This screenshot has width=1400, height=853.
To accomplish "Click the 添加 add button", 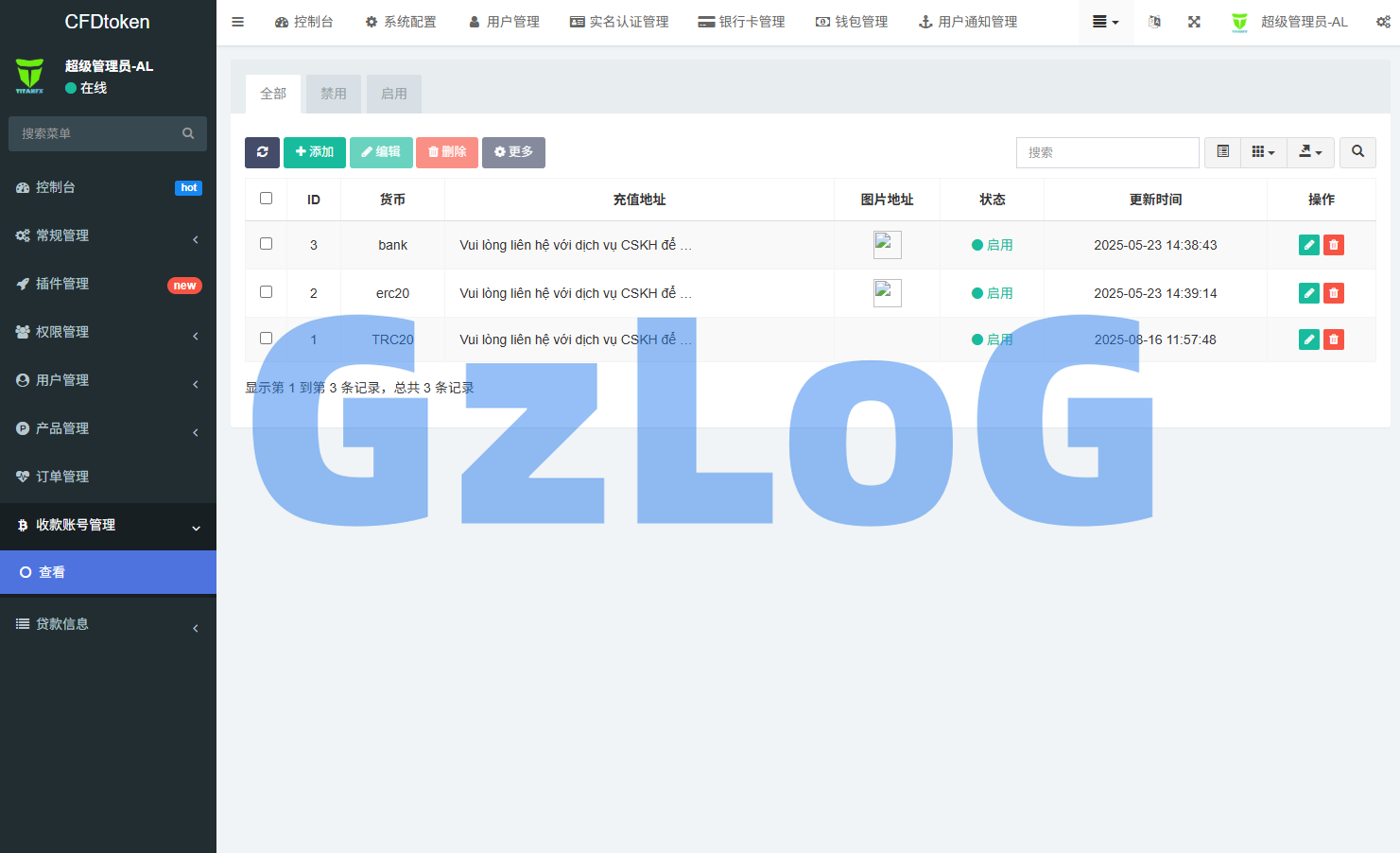I will pyautogui.click(x=314, y=152).
